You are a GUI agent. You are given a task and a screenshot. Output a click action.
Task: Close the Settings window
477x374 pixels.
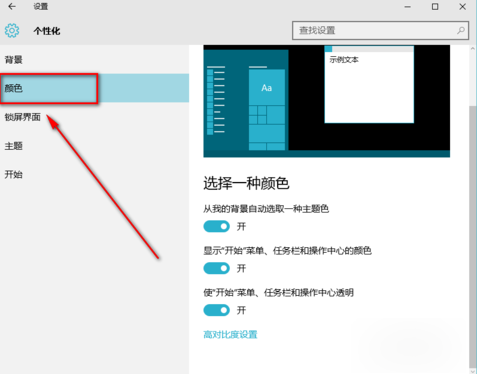pos(462,7)
